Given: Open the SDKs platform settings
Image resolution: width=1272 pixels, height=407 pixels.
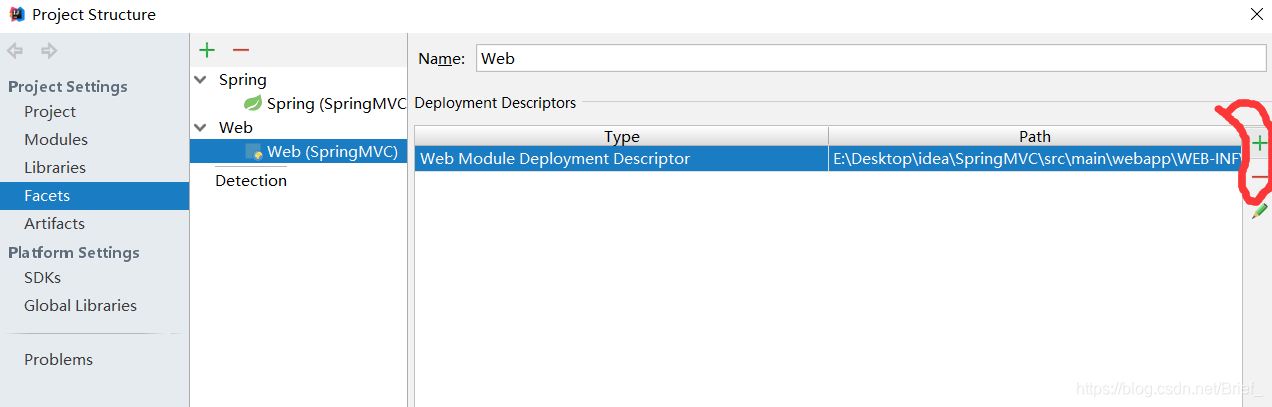Looking at the screenshot, I should (x=42, y=278).
